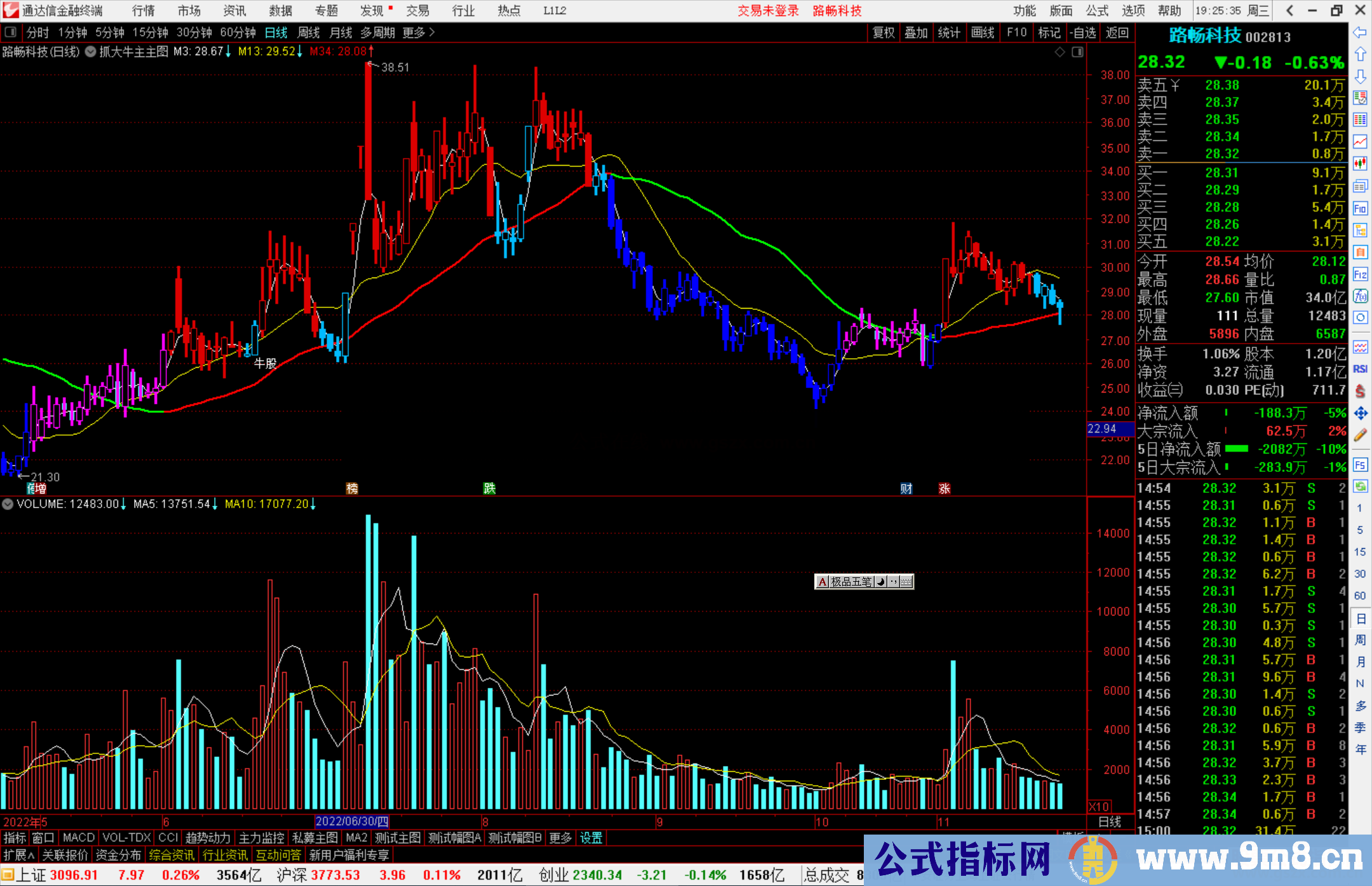Image resolution: width=1372 pixels, height=886 pixels.
Task: Toggle the diamond marker icon above chart
Action: (x=1059, y=52)
